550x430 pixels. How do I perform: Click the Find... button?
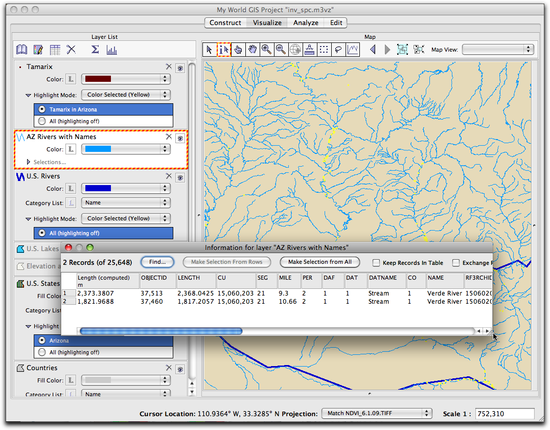pos(157,262)
